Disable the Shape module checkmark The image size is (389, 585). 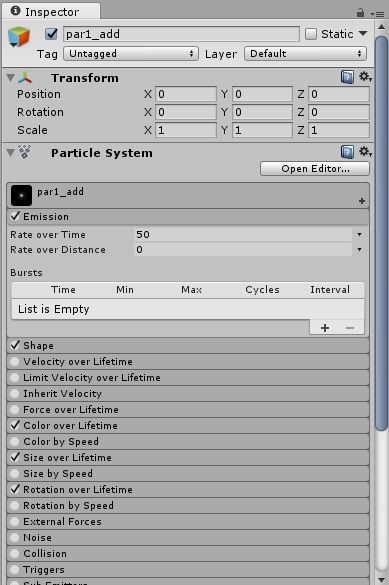pos(15,345)
